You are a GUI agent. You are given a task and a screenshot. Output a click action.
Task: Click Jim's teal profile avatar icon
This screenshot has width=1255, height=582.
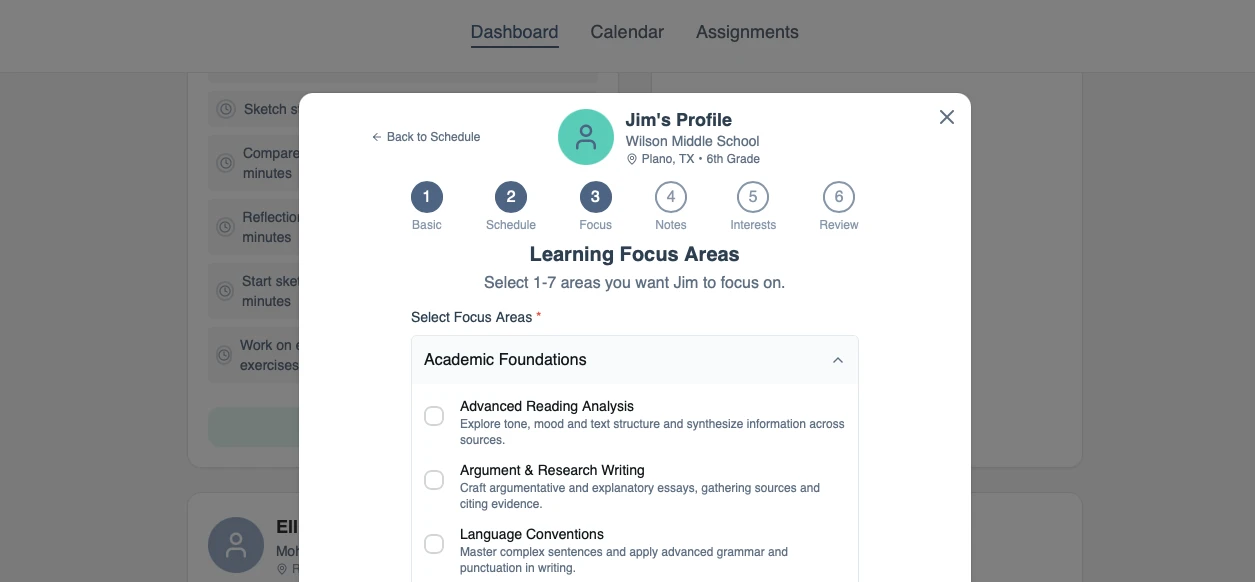[x=586, y=137]
